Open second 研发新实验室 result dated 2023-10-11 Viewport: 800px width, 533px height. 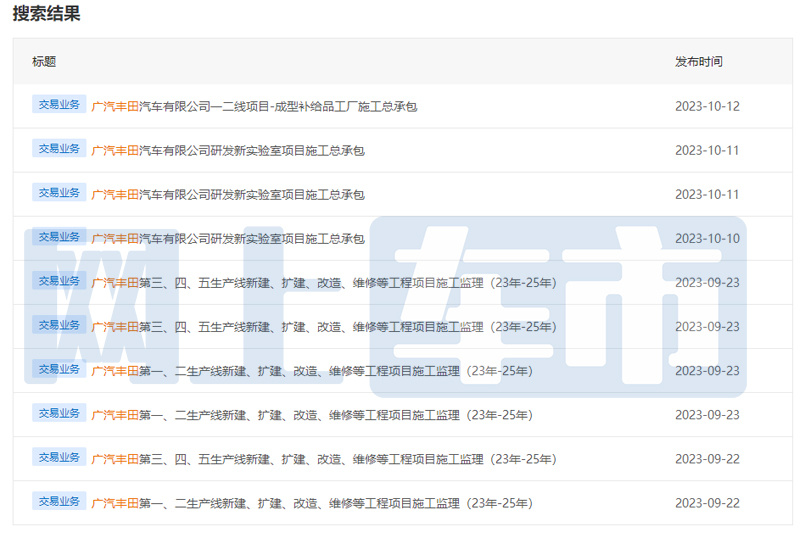click(x=228, y=195)
